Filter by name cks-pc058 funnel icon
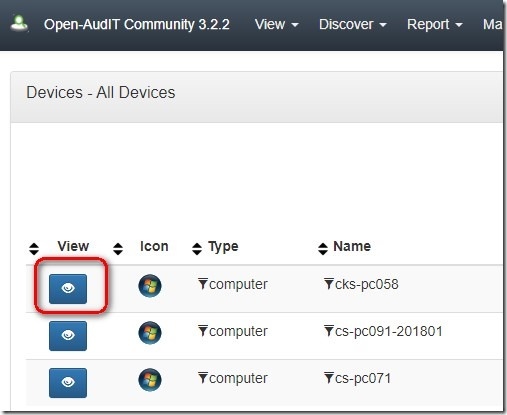 click(329, 284)
